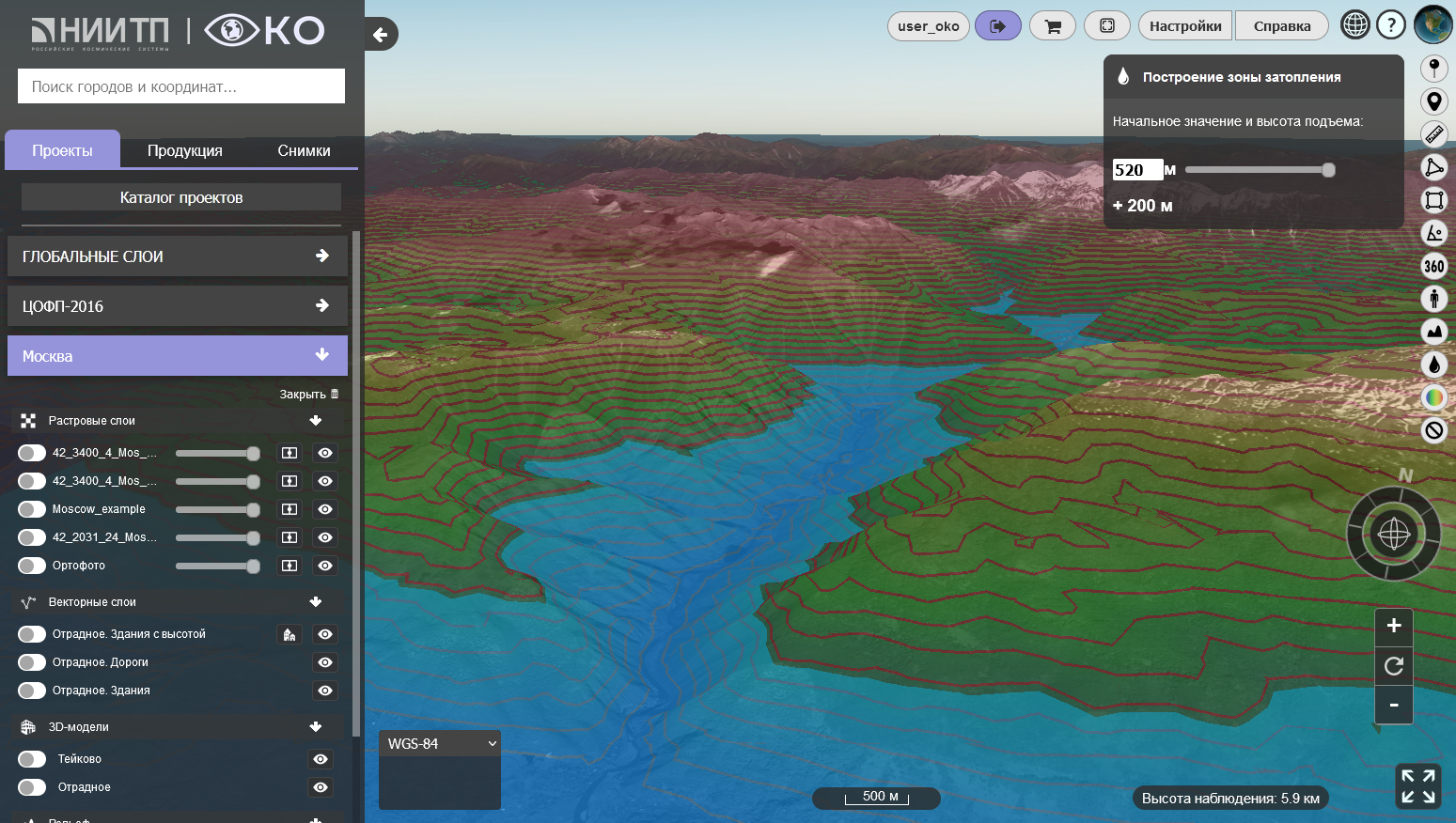Click the Настройки button
Viewport: 1456px width, 823px height.
click(1185, 26)
